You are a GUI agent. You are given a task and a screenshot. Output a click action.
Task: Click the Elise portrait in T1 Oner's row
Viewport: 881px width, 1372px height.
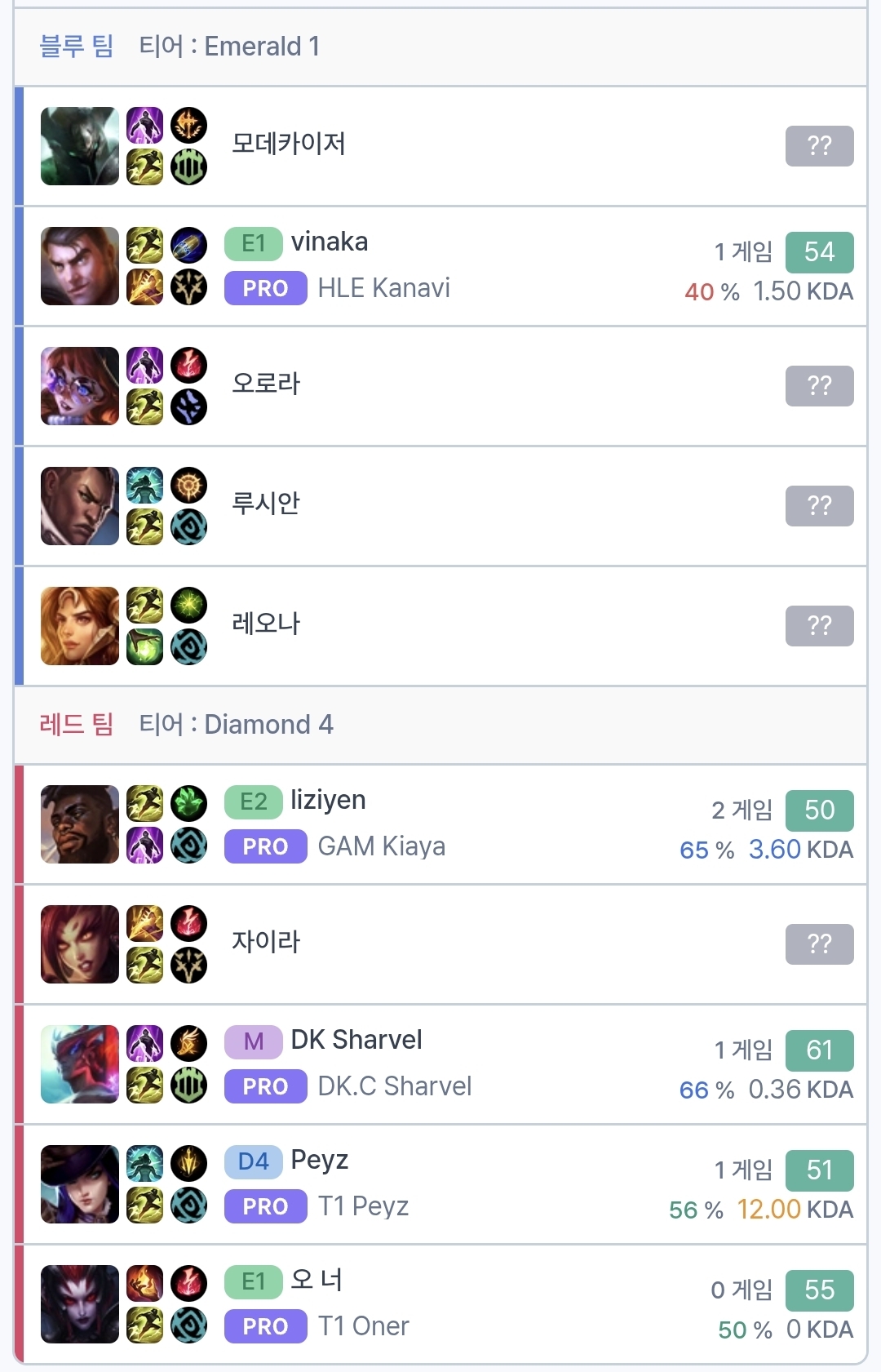[80, 1304]
